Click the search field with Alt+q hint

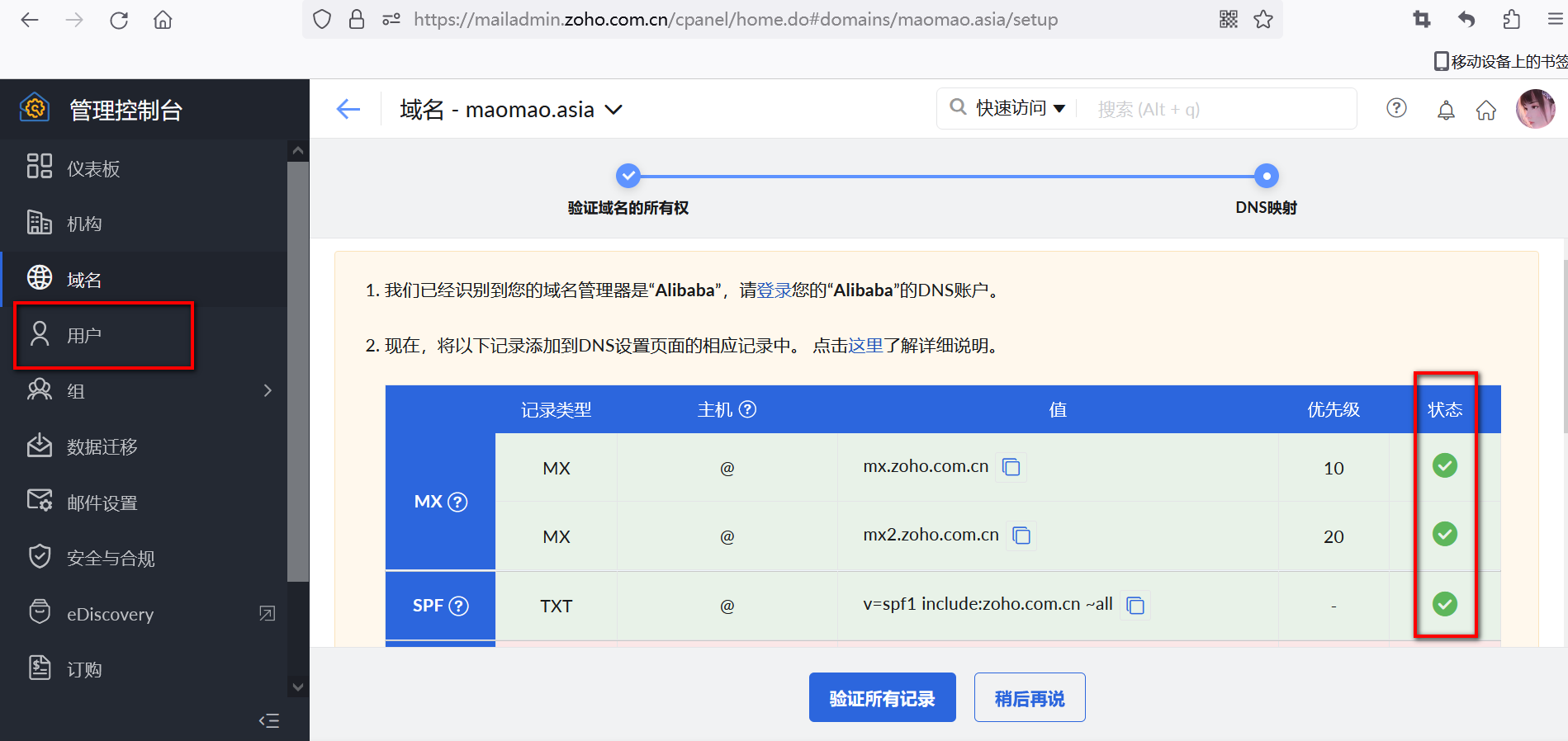coord(1214,109)
